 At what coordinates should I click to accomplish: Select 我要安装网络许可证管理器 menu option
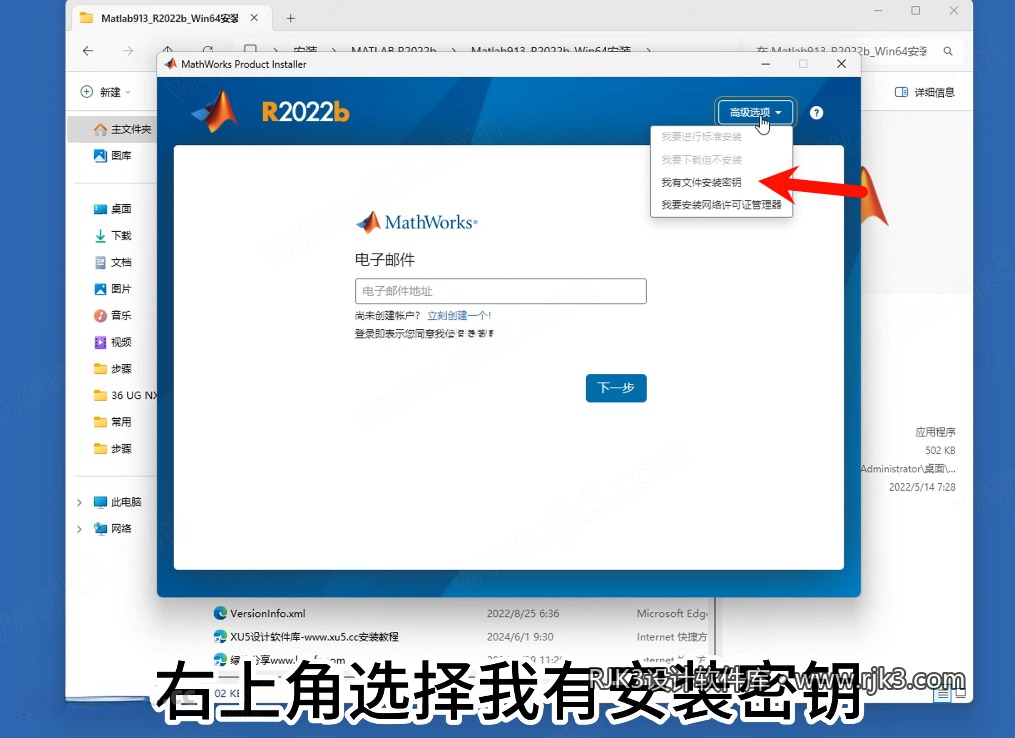pyautogui.click(x=721, y=205)
